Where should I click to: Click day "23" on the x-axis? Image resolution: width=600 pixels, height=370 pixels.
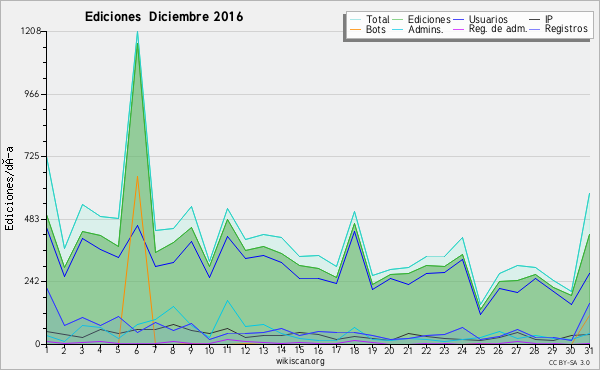[x=444, y=350]
